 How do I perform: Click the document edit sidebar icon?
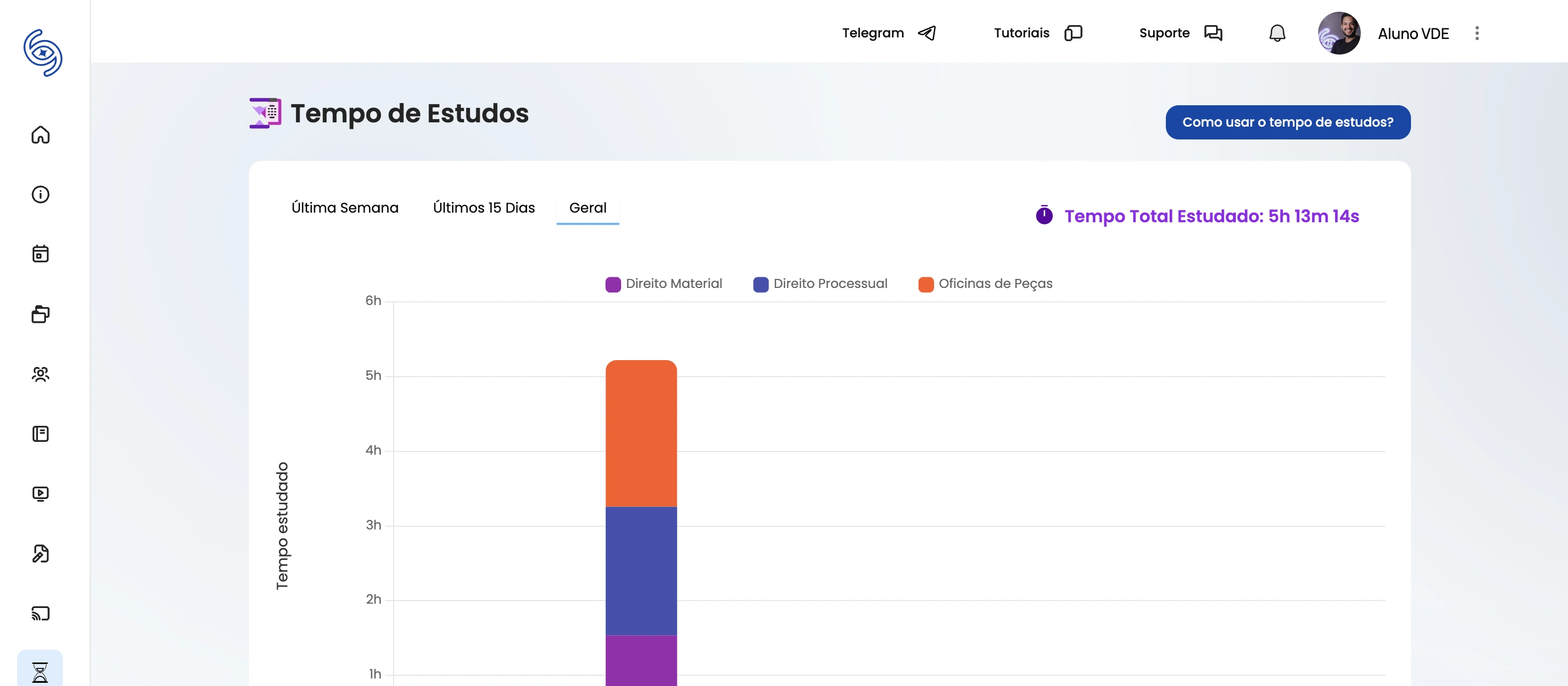[x=40, y=554]
